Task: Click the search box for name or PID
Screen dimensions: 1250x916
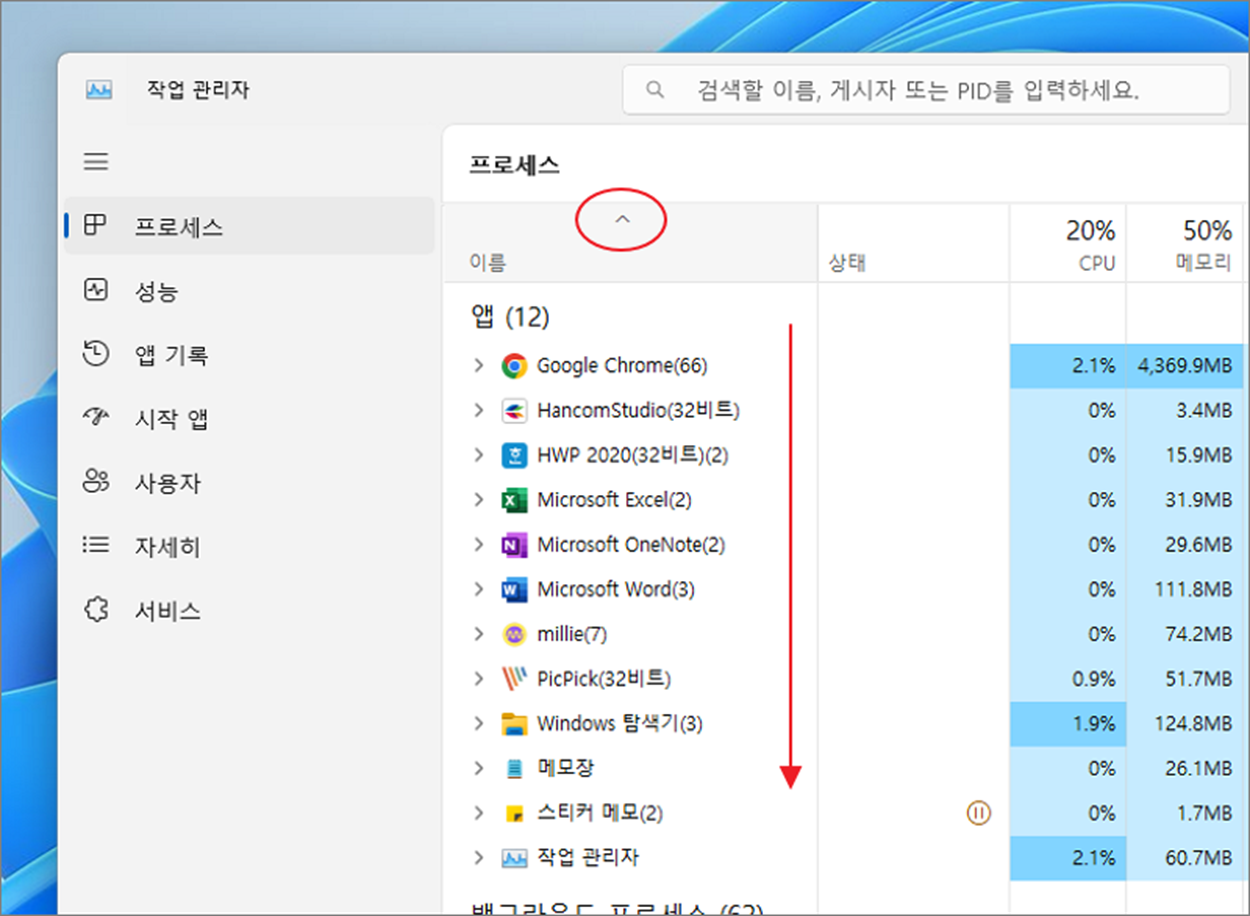Action: tap(926, 90)
